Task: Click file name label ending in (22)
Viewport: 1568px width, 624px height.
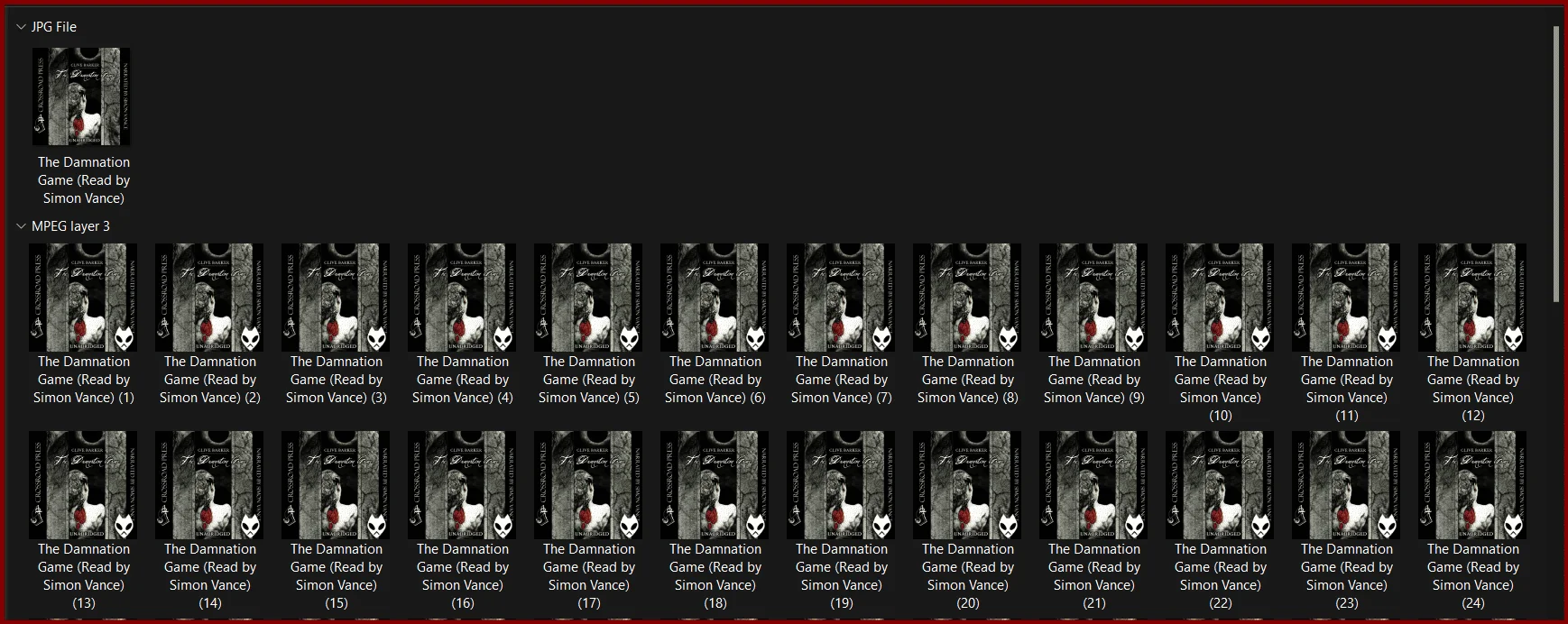Action: (x=1221, y=576)
